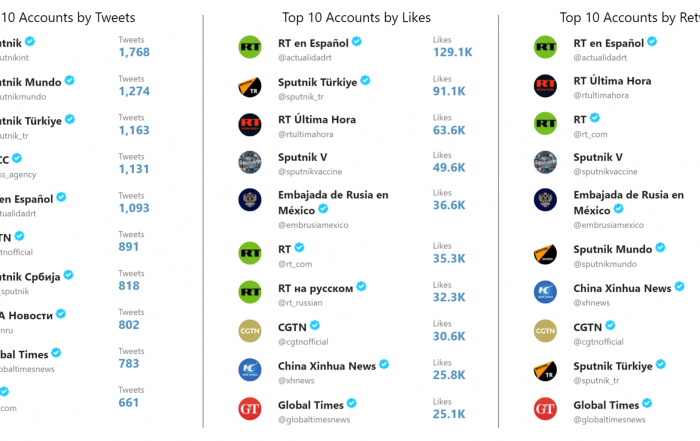
Task: Click CGTN verified badge in Likes list
Action: (315, 325)
